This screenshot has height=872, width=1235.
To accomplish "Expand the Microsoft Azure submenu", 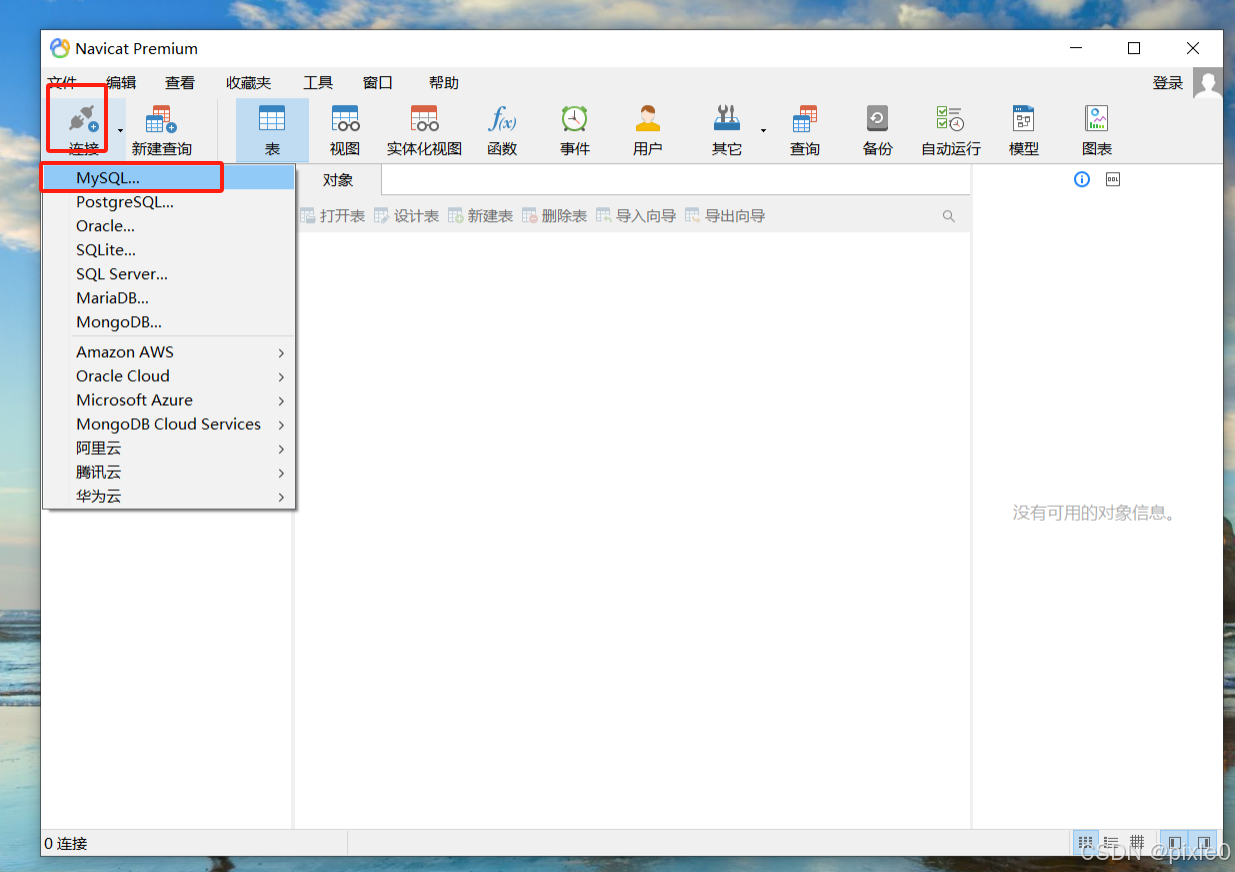I will 169,400.
